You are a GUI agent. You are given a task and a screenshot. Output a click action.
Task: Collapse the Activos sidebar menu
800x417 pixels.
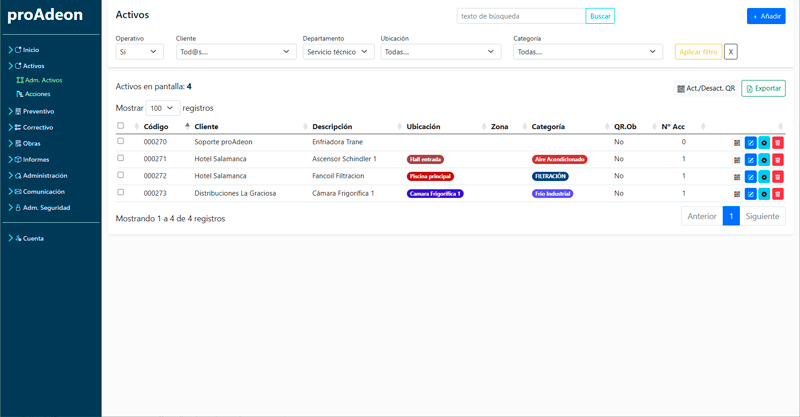[26, 66]
